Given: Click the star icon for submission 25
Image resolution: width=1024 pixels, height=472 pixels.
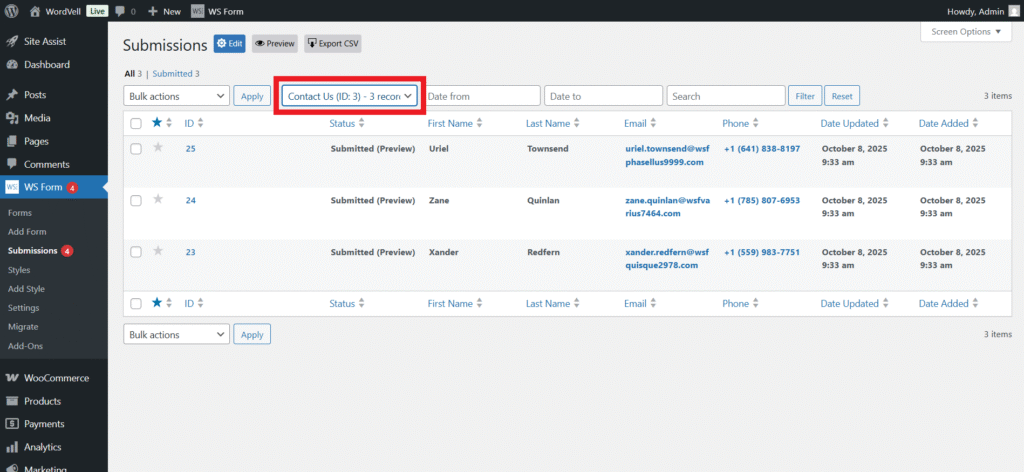Looking at the screenshot, I should 157,148.
